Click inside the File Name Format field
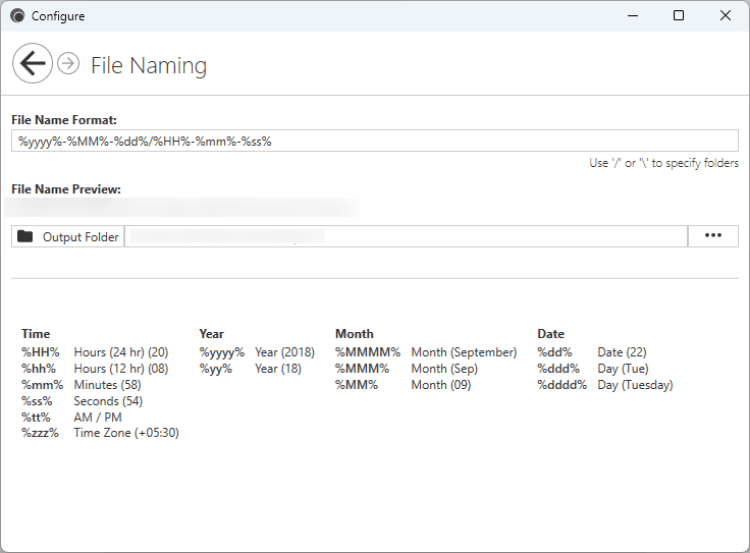 click(x=375, y=141)
